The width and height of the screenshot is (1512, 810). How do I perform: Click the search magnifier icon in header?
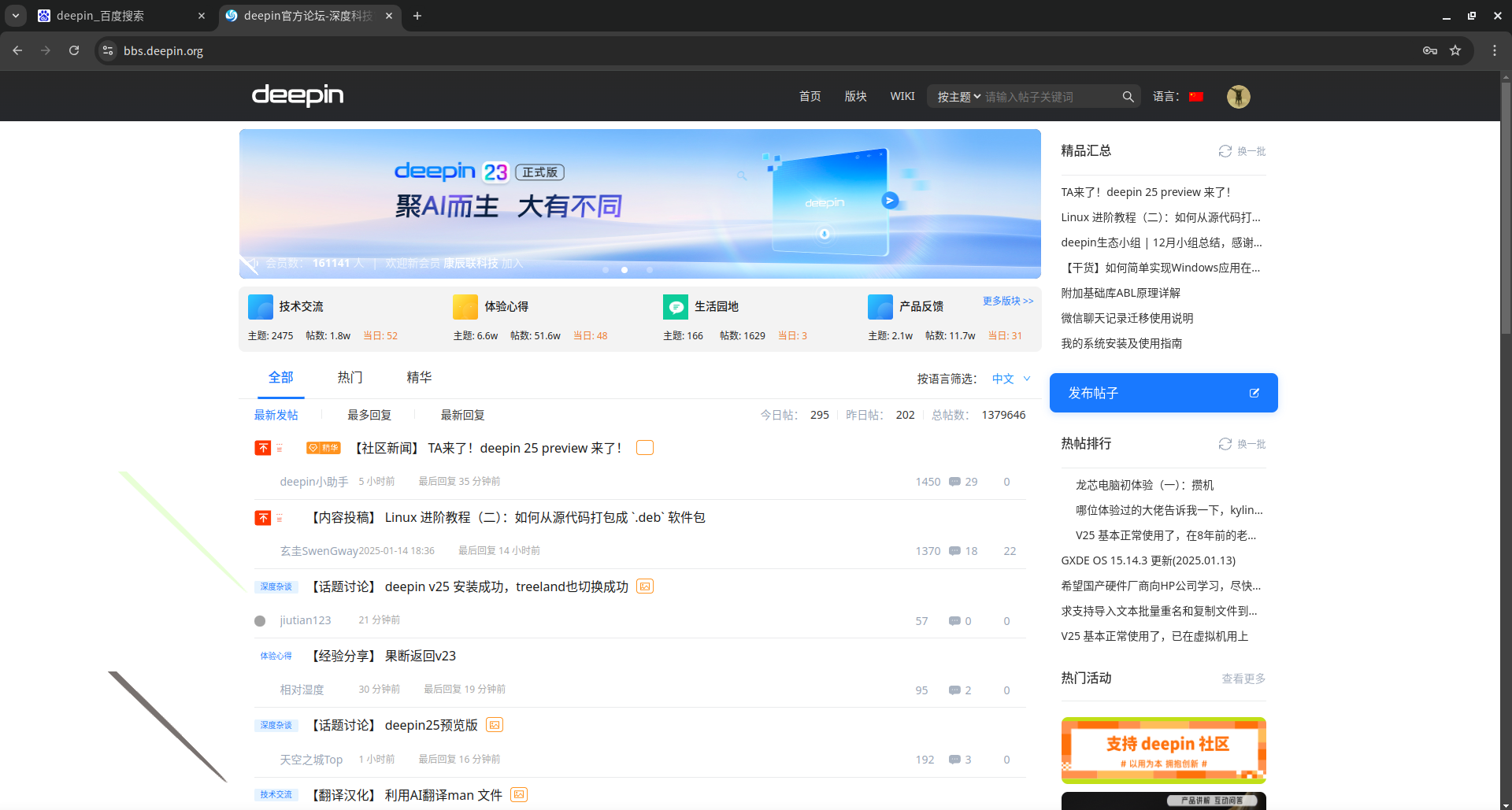[x=1128, y=97]
